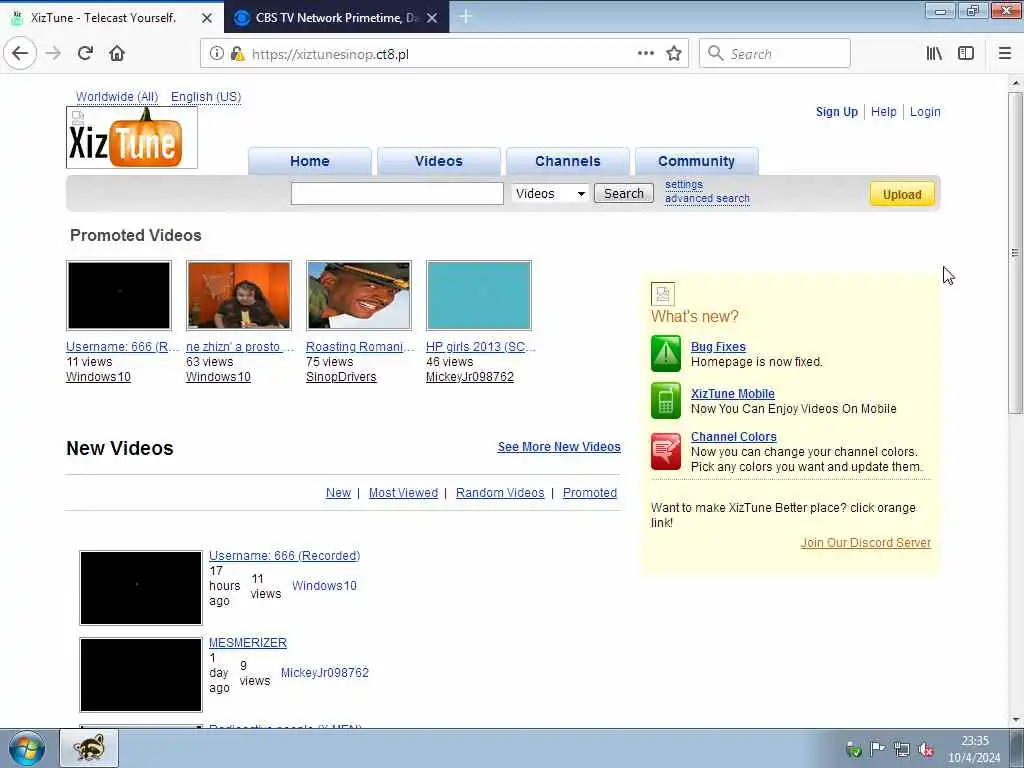This screenshot has height=768, width=1024.
Task: Click the red Channel Colors icon
Action: click(665, 451)
